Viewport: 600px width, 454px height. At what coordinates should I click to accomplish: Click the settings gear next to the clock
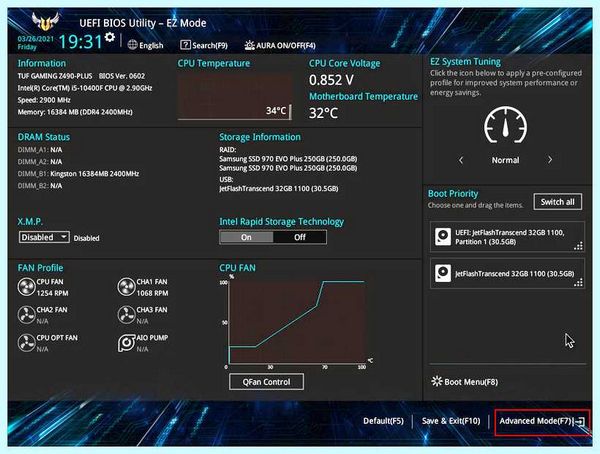(110, 37)
